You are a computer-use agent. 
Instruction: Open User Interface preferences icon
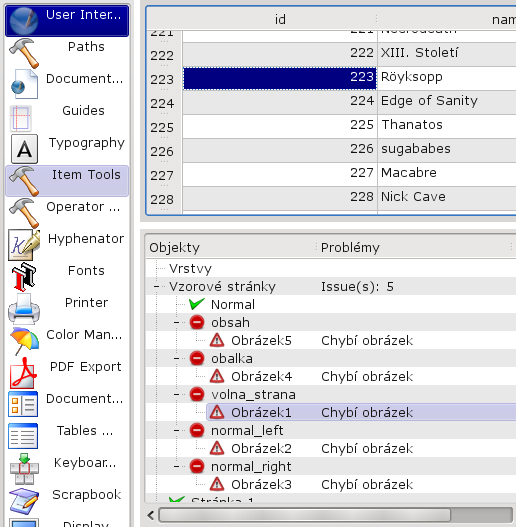click(24, 21)
